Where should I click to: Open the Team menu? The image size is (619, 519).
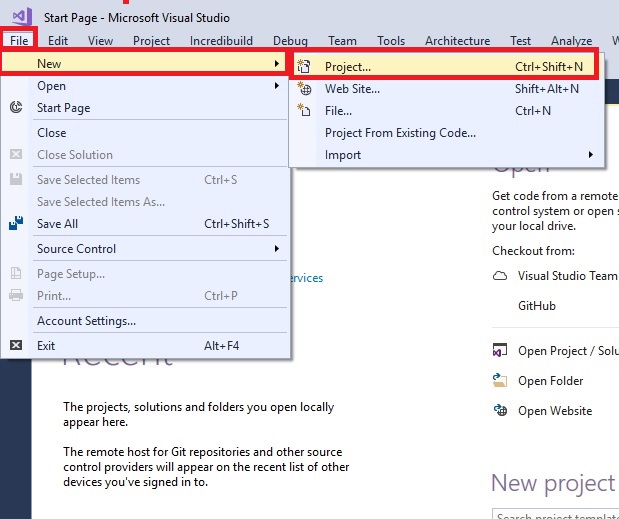coord(342,40)
